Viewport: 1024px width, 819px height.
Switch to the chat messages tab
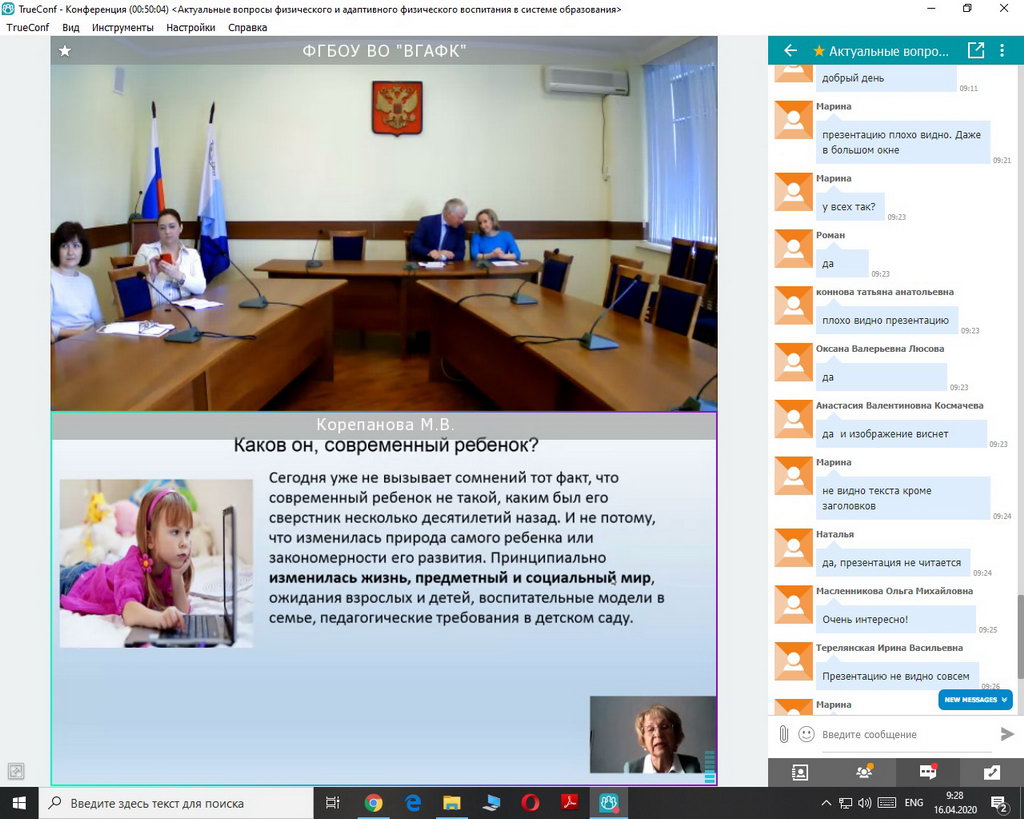click(x=928, y=772)
